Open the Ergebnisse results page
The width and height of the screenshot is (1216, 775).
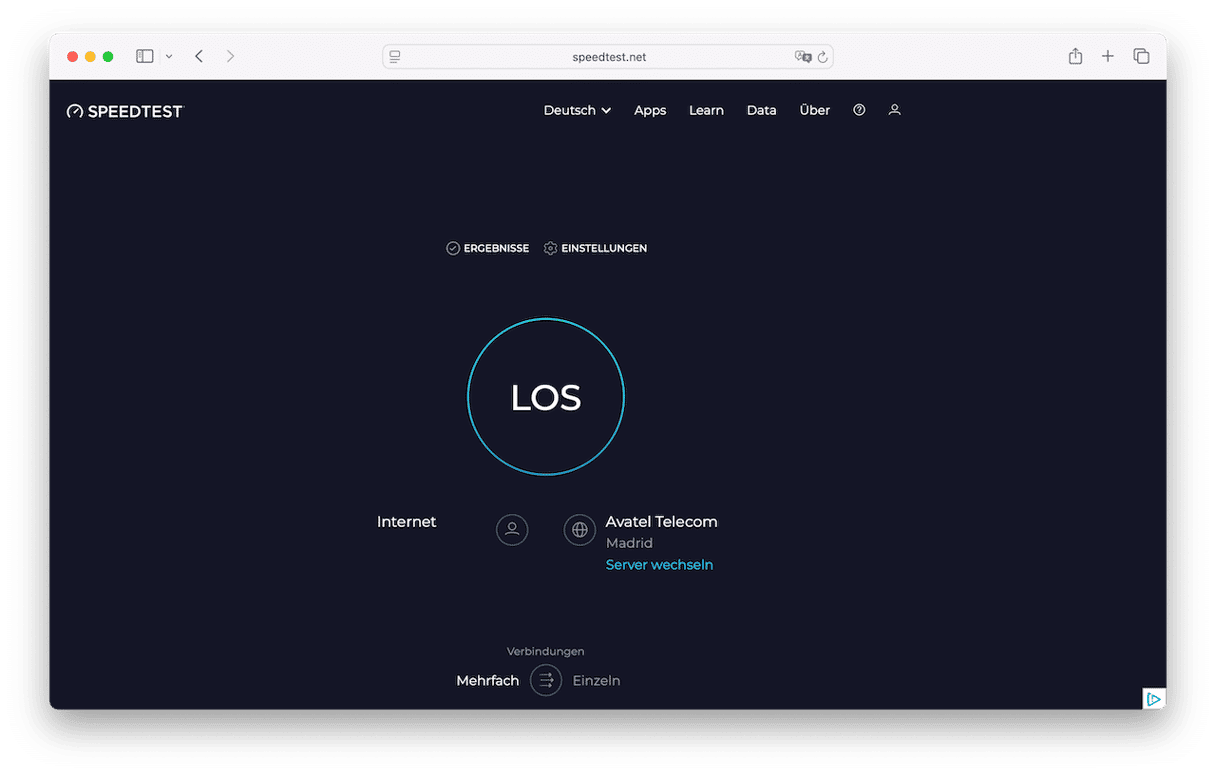click(487, 248)
